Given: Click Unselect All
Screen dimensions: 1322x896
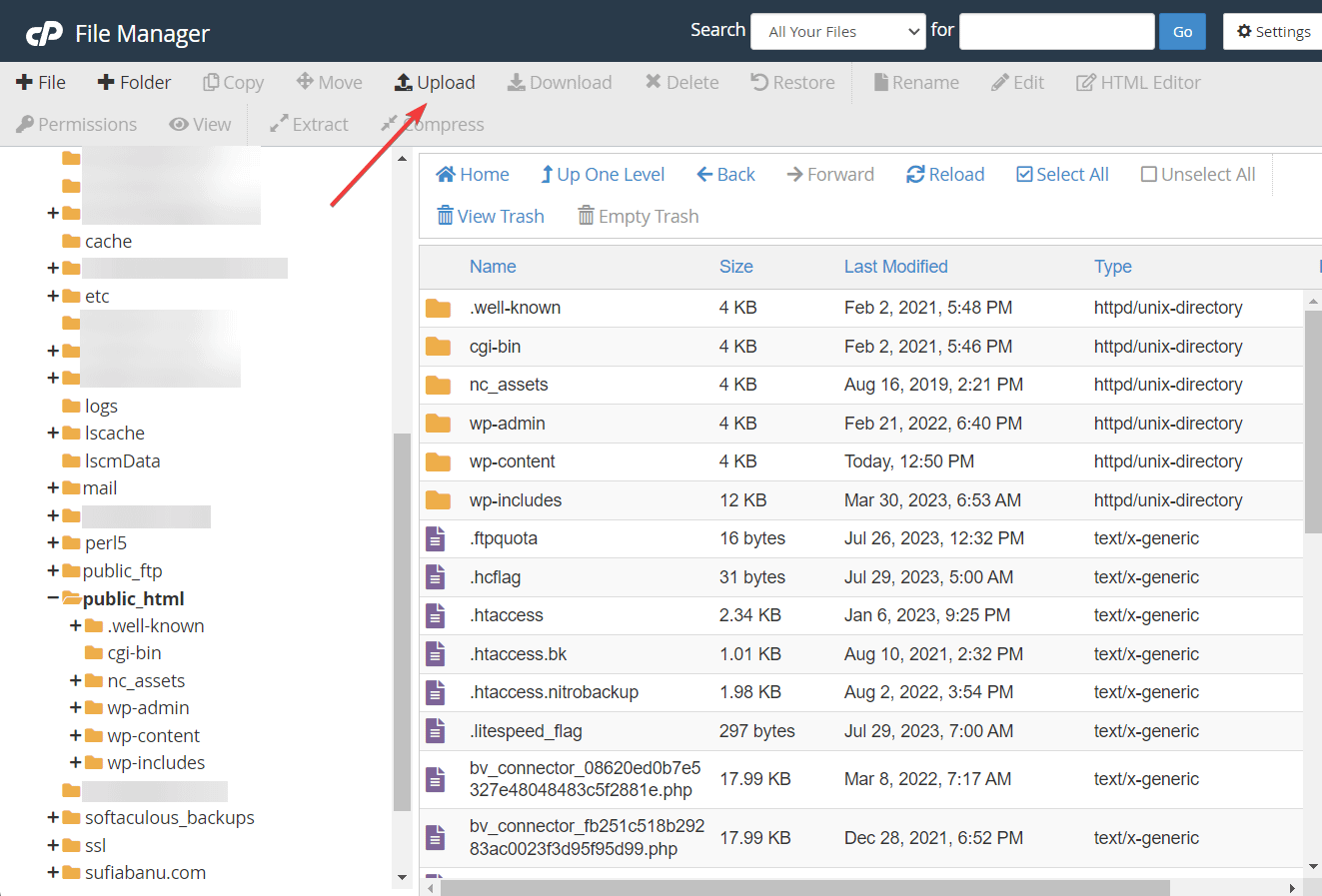Looking at the screenshot, I should coord(1197,174).
